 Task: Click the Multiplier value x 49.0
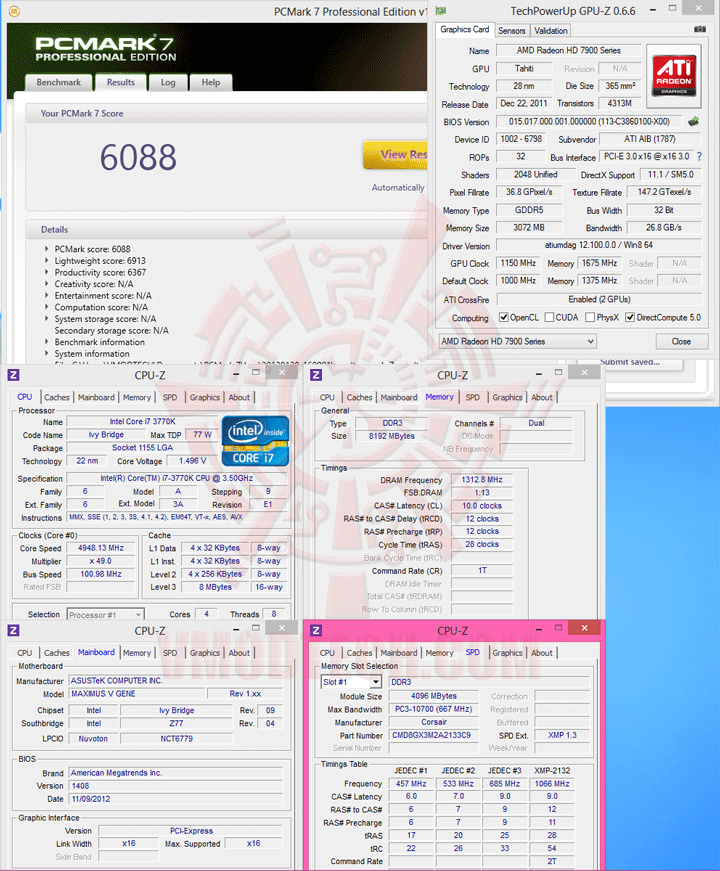click(101, 561)
